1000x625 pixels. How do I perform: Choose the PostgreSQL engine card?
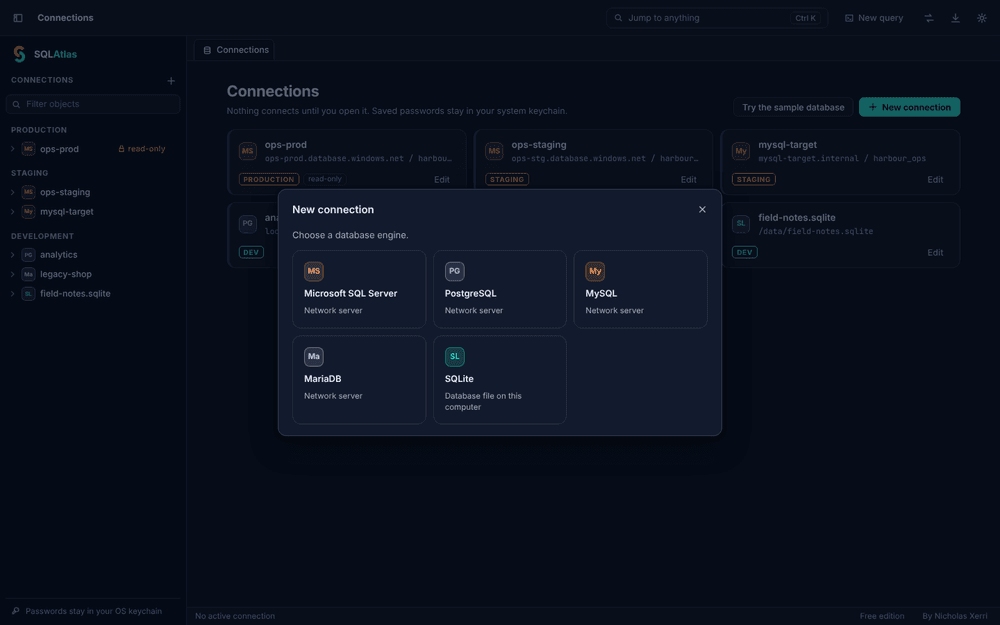pyautogui.click(x=499, y=289)
